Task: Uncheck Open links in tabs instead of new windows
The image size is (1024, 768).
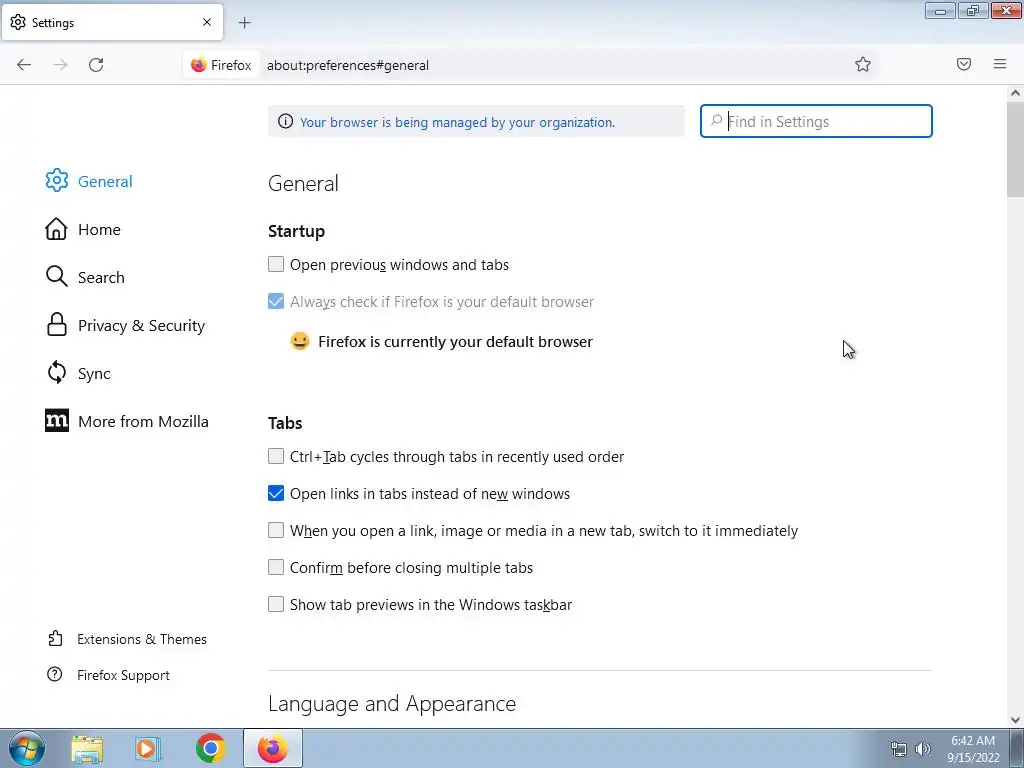Action: tap(276, 493)
